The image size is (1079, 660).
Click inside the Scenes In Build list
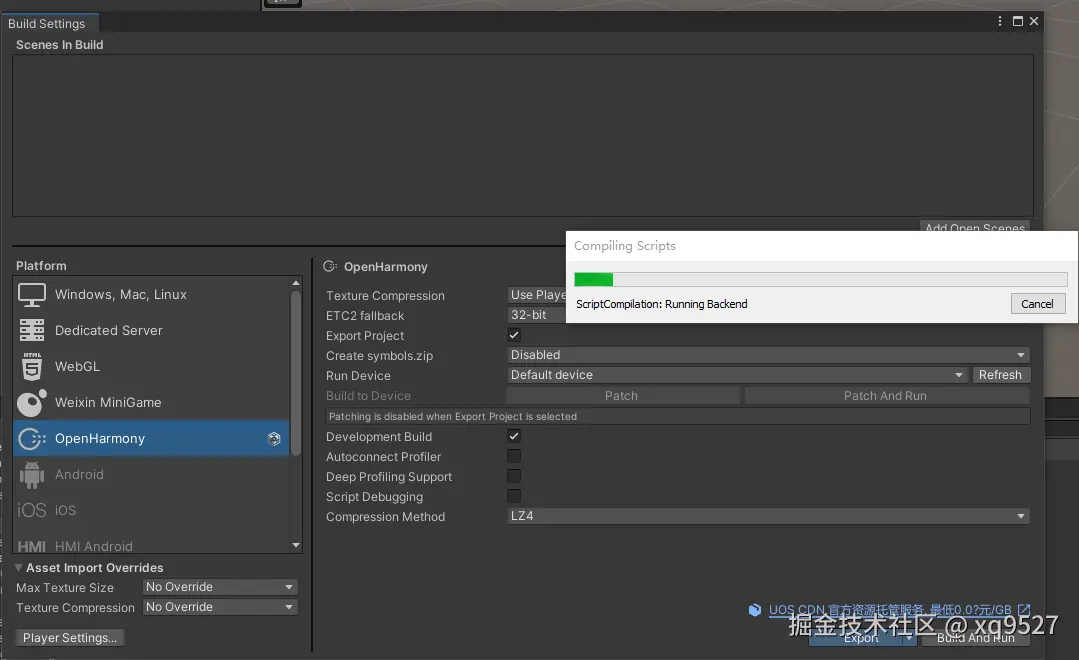pos(522,136)
